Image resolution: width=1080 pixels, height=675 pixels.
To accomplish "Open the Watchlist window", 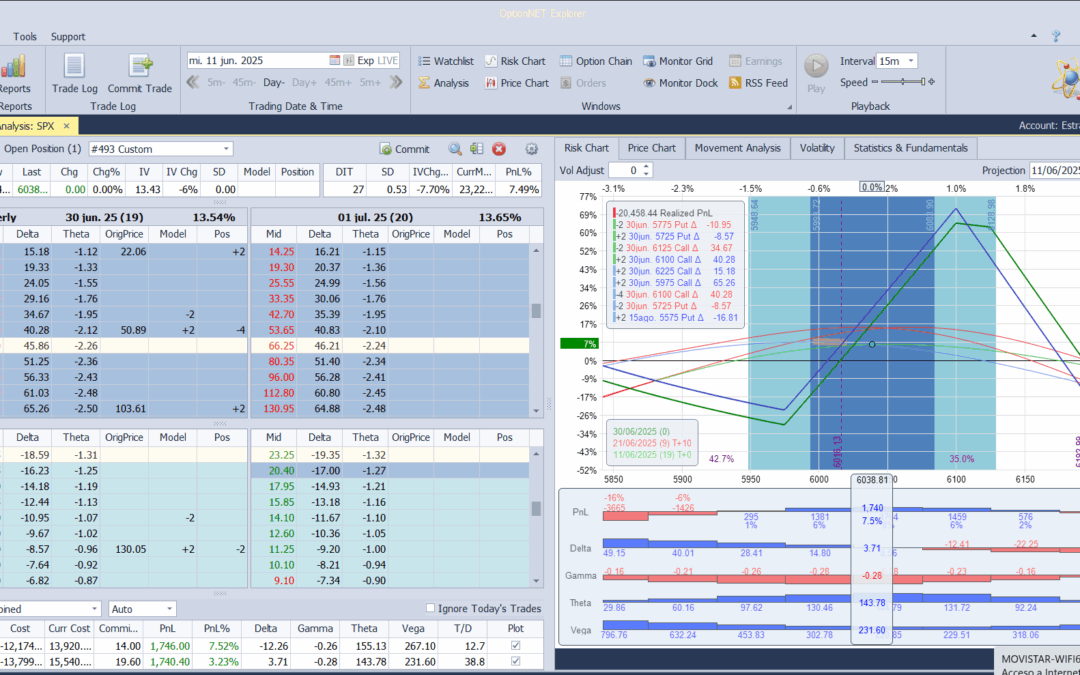I will click(446, 61).
